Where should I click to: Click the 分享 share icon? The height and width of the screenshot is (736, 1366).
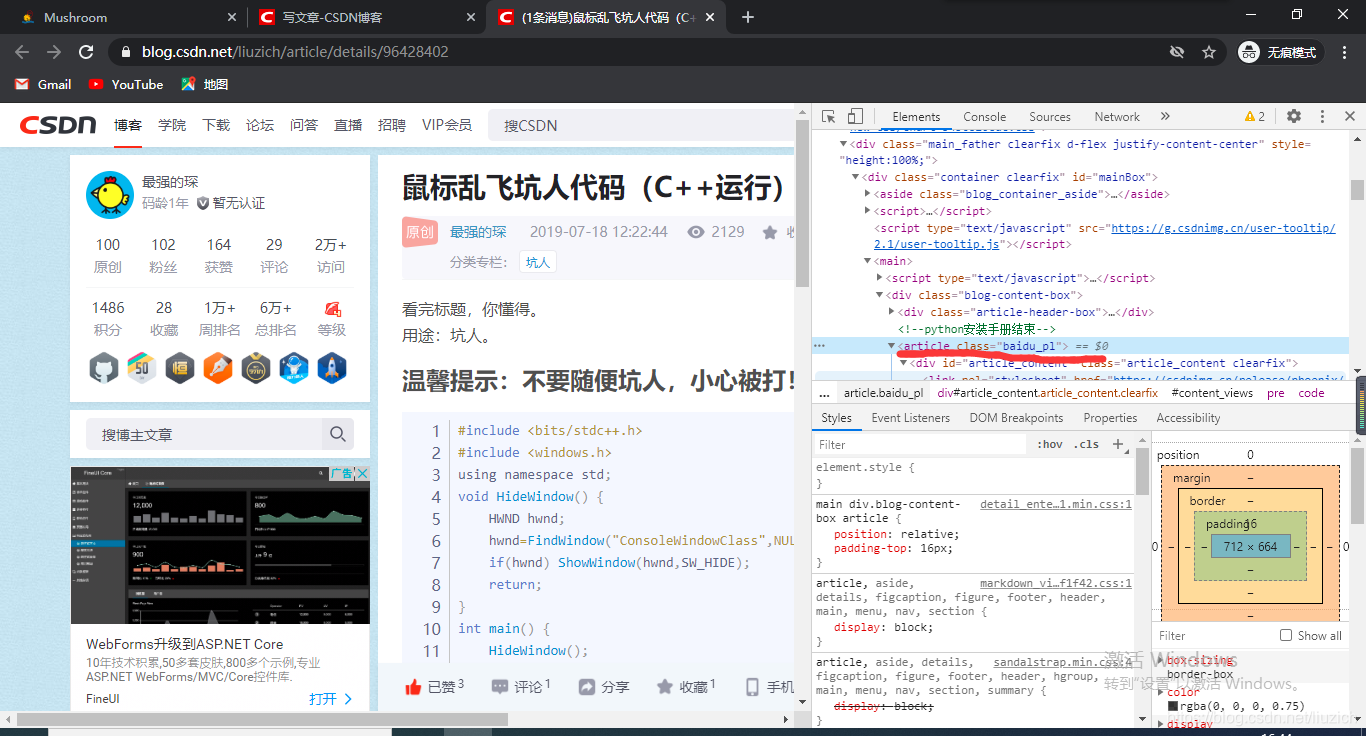[x=587, y=687]
